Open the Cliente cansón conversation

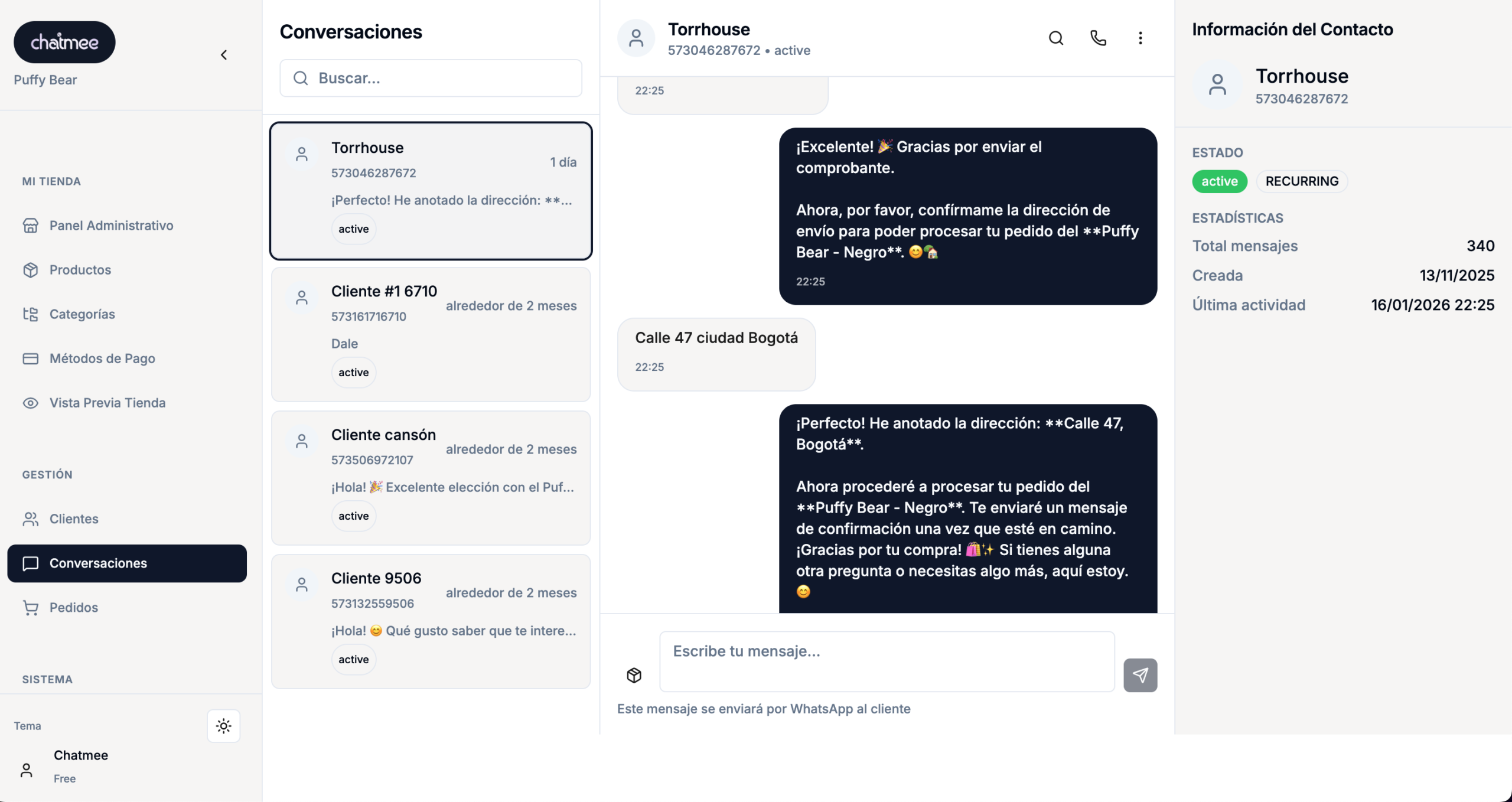click(x=431, y=478)
